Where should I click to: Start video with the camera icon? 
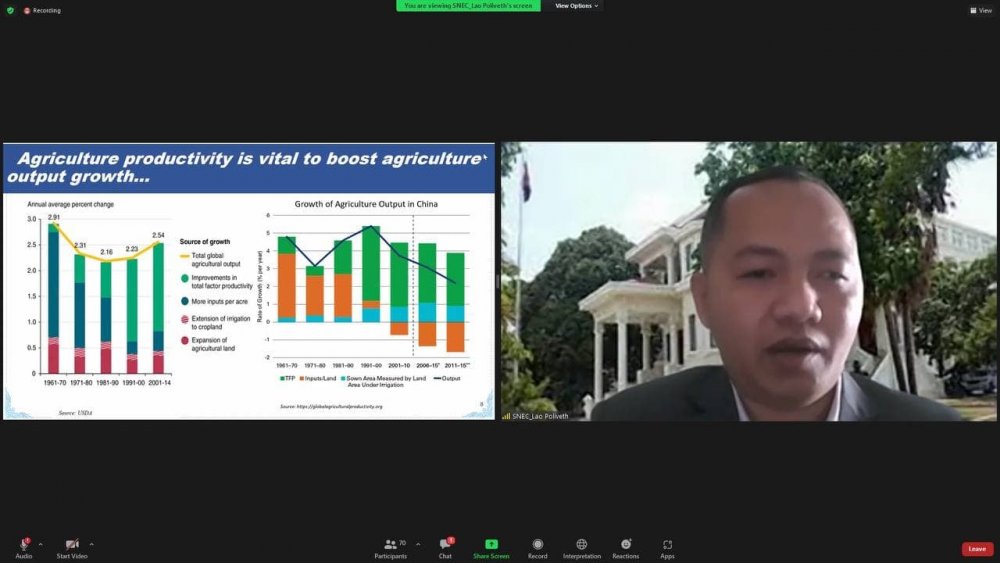tap(72, 545)
